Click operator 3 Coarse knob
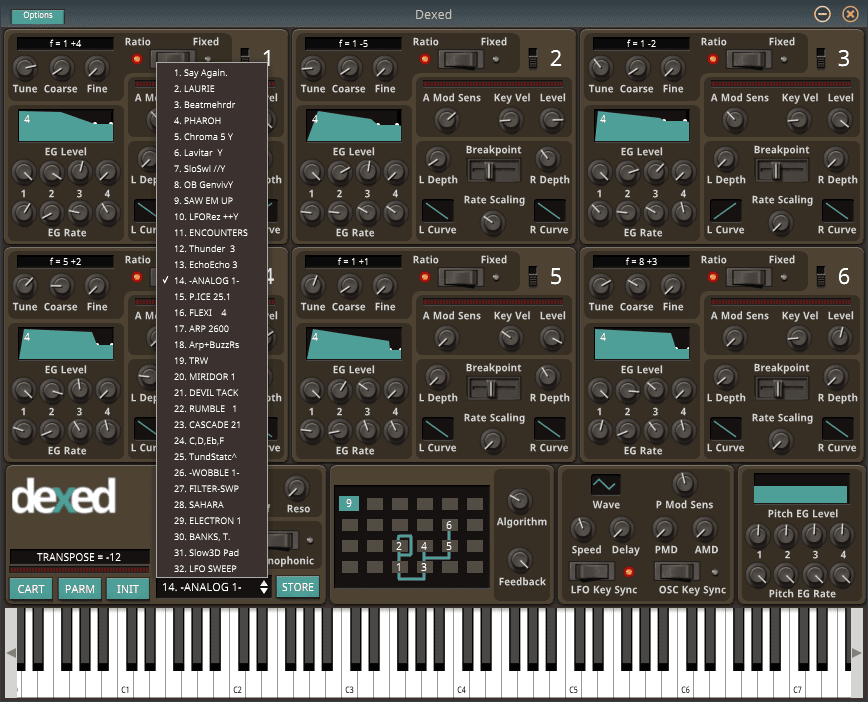The width and height of the screenshot is (868, 702). 637,68
